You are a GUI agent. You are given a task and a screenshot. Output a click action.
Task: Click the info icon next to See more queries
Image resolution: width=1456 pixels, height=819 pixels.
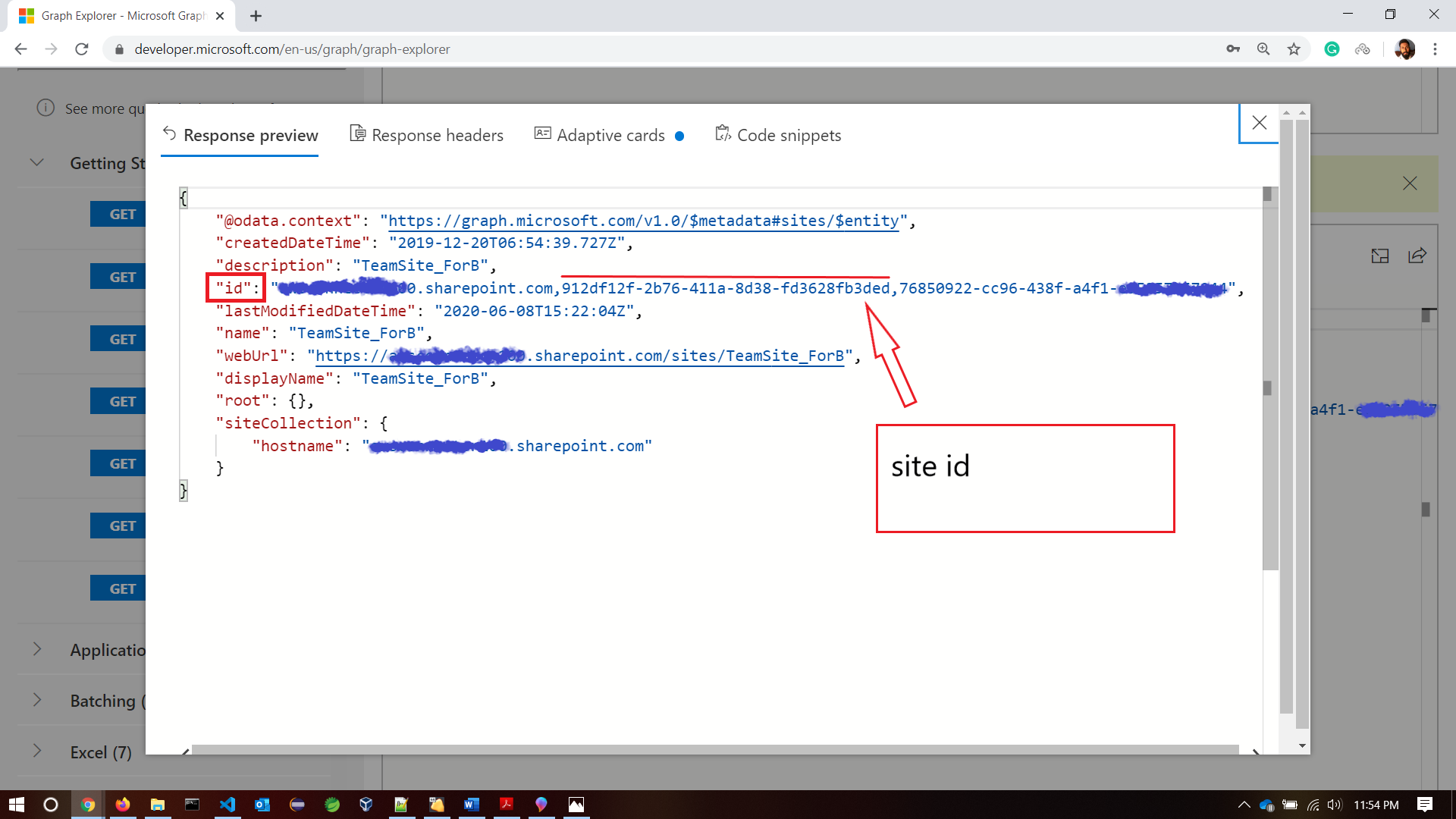click(x=45, y=108)
